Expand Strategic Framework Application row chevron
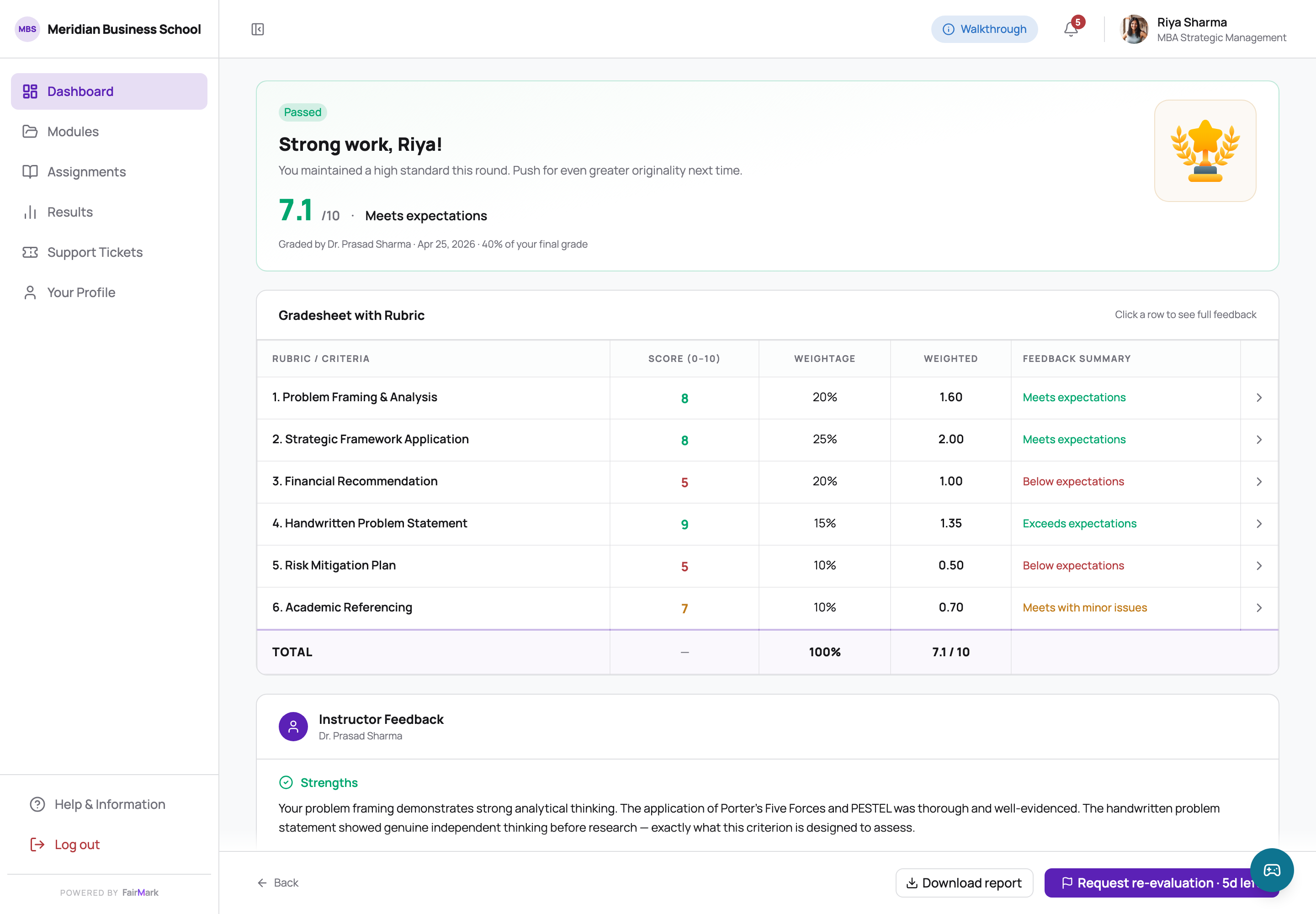This screenshot has width=1316, height=914. pos(1259,440)
